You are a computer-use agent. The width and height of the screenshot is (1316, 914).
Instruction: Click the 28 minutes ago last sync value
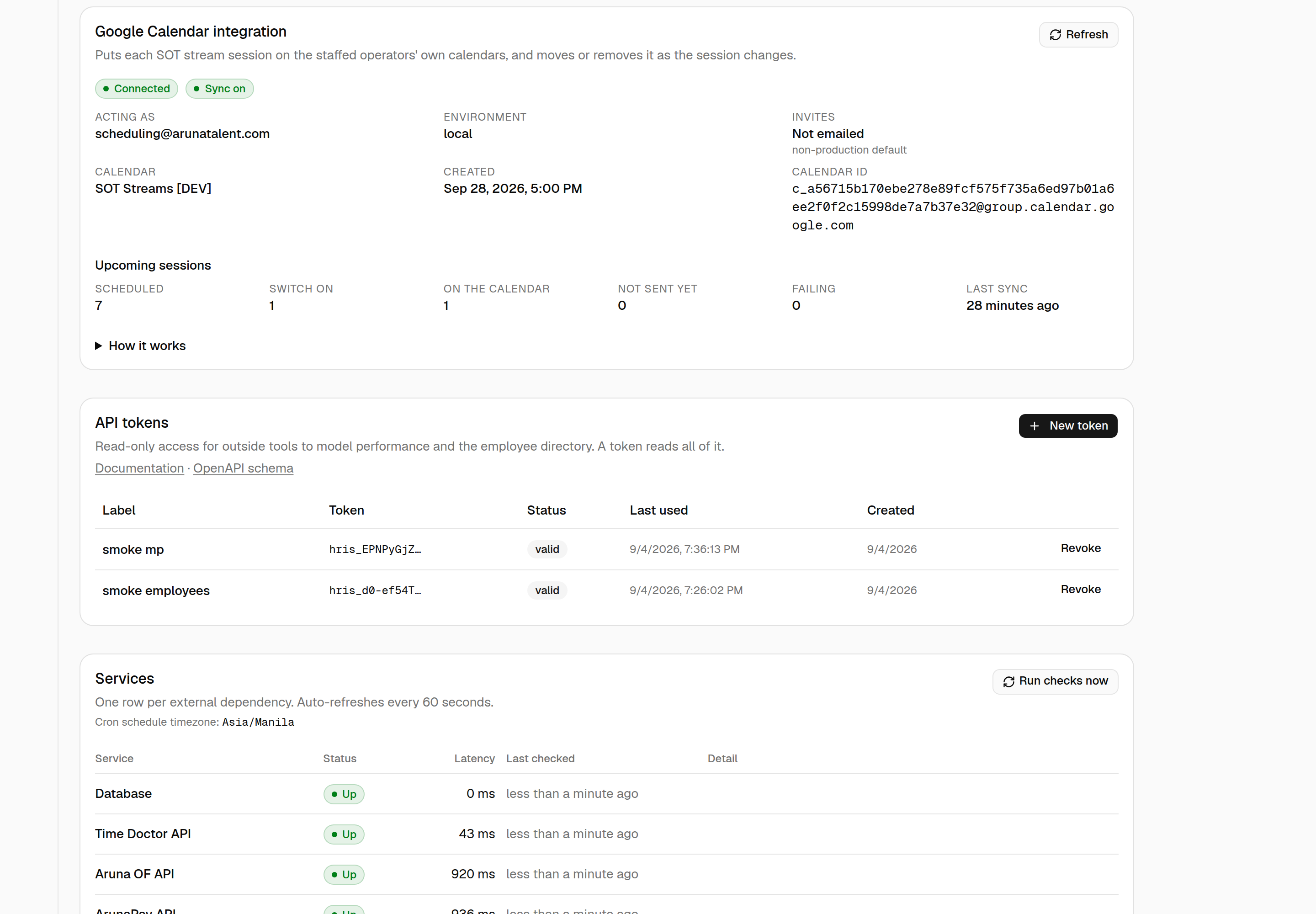tap(1013, 306)
